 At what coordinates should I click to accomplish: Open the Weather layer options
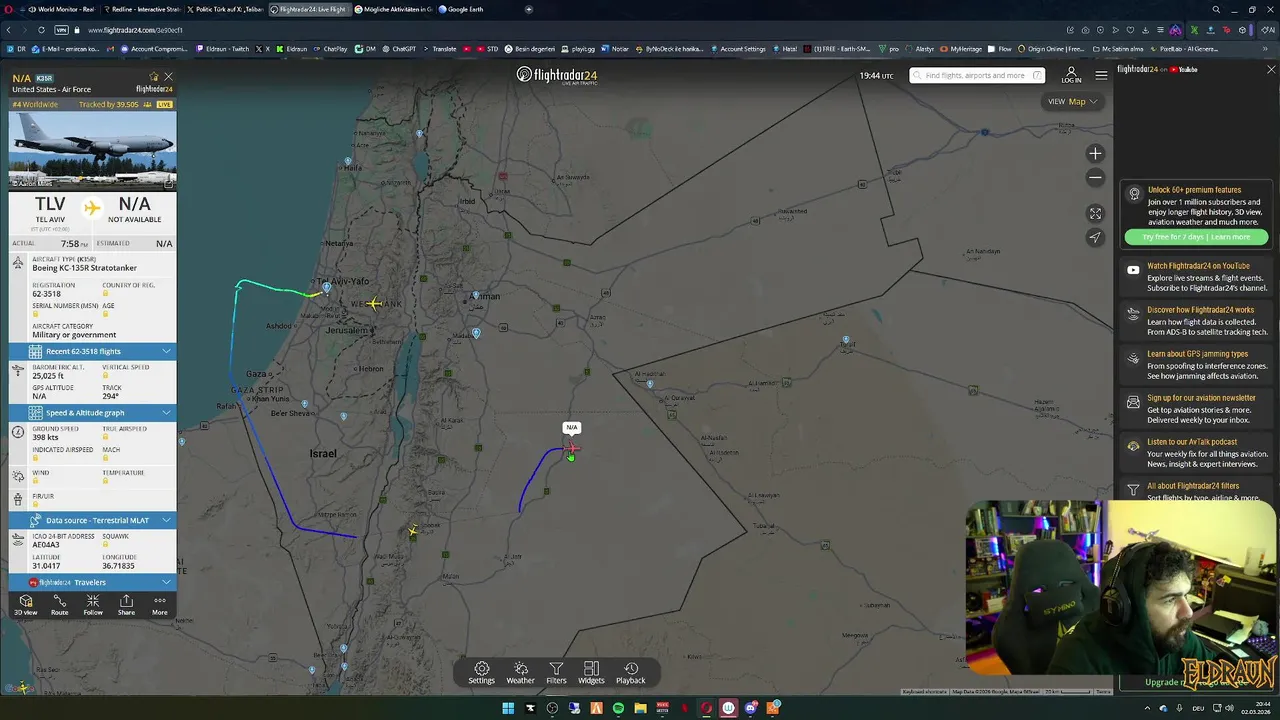[x=520, y=673]
